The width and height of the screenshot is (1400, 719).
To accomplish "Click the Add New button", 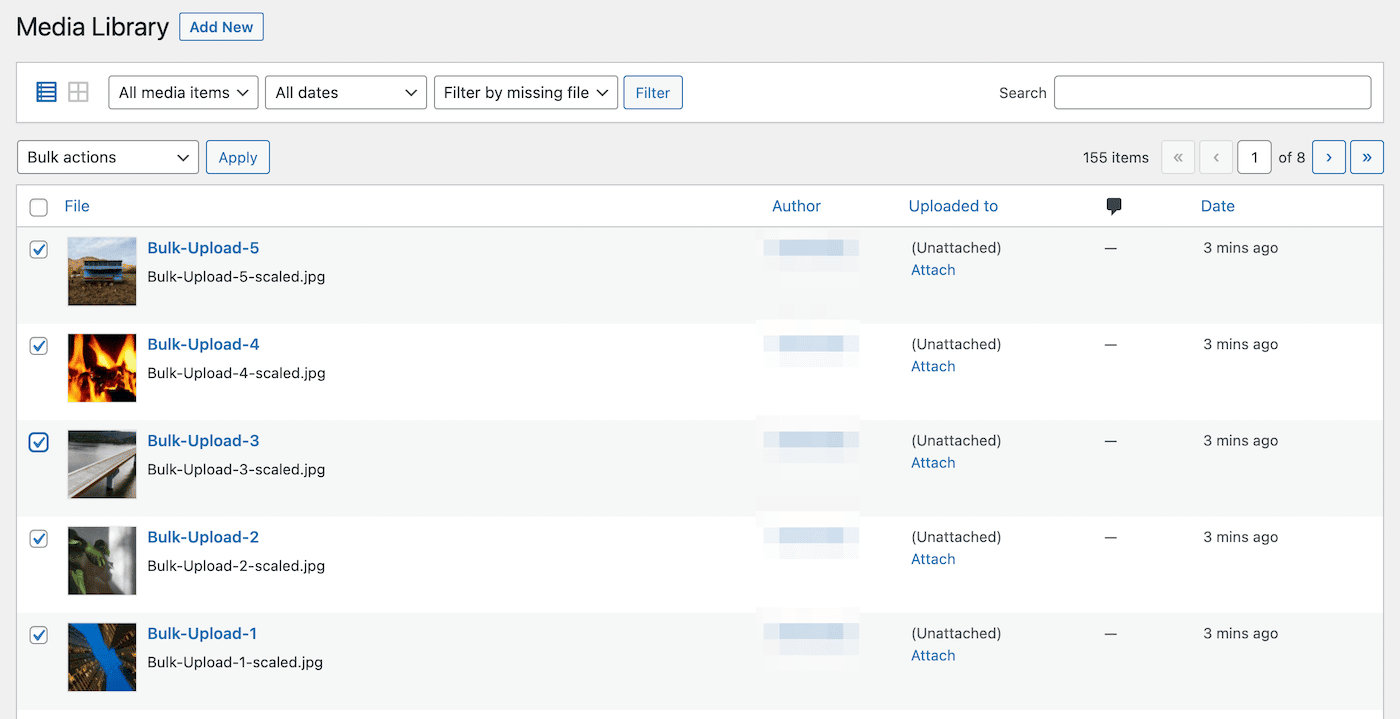I will [221, 26].
